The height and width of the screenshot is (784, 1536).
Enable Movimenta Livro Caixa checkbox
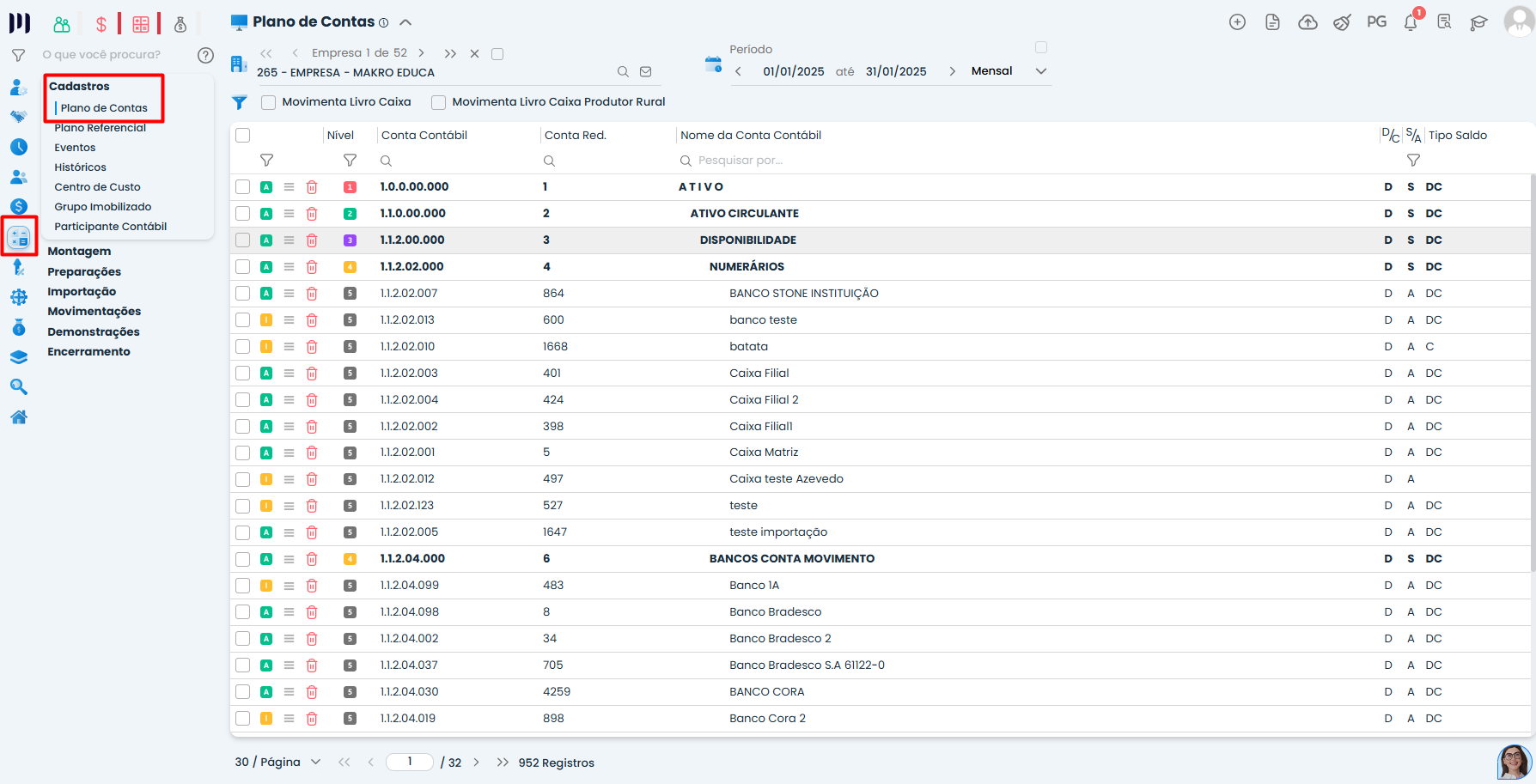[269, 102]
